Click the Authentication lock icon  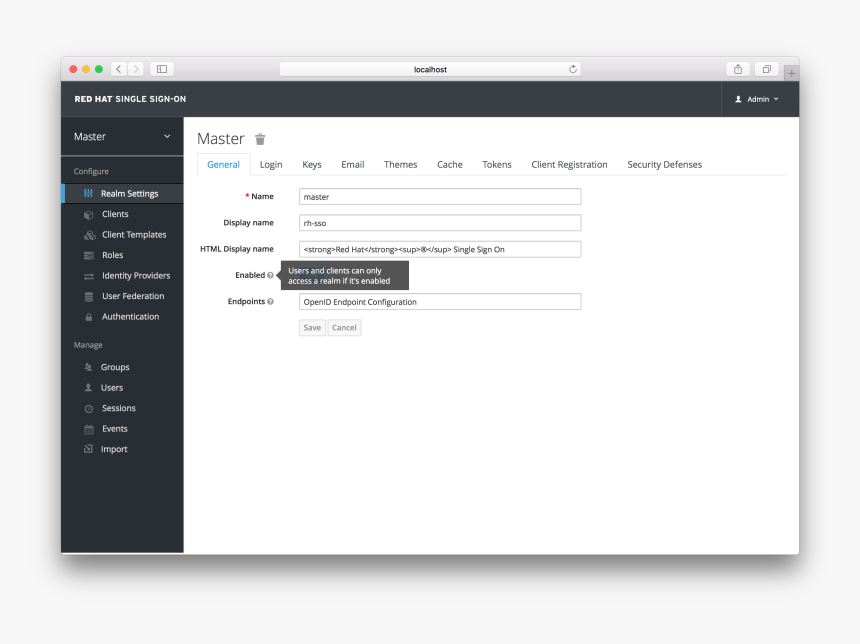(x=89, y=317)
